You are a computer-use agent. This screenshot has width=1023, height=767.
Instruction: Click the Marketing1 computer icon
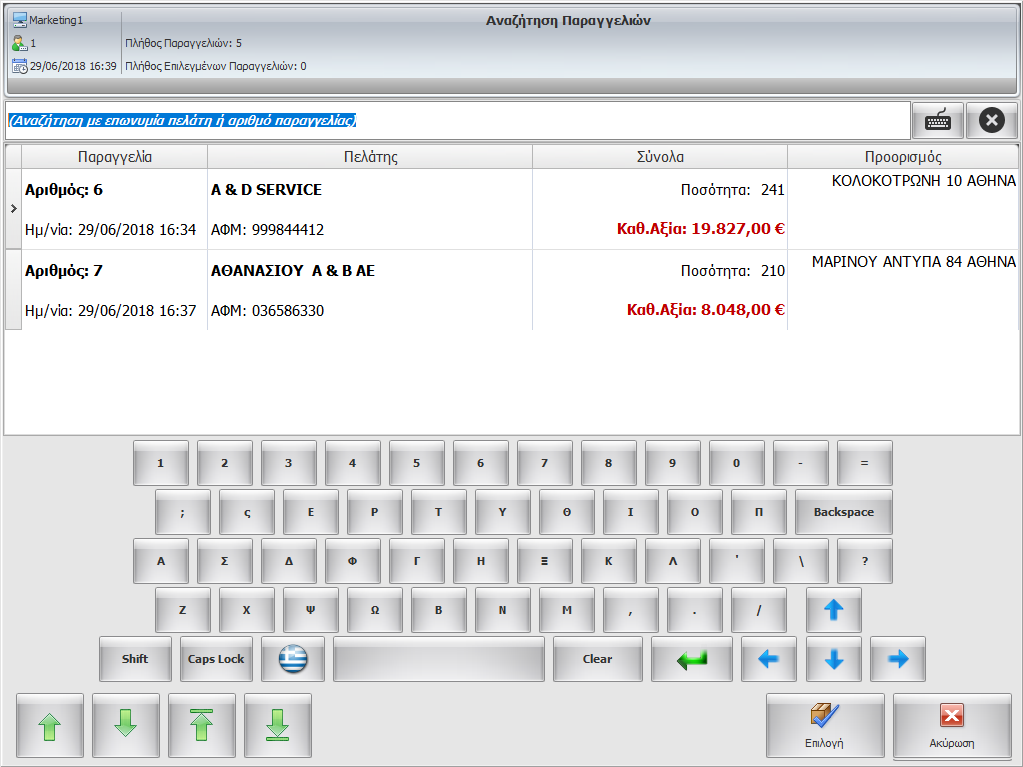point(20,20)
